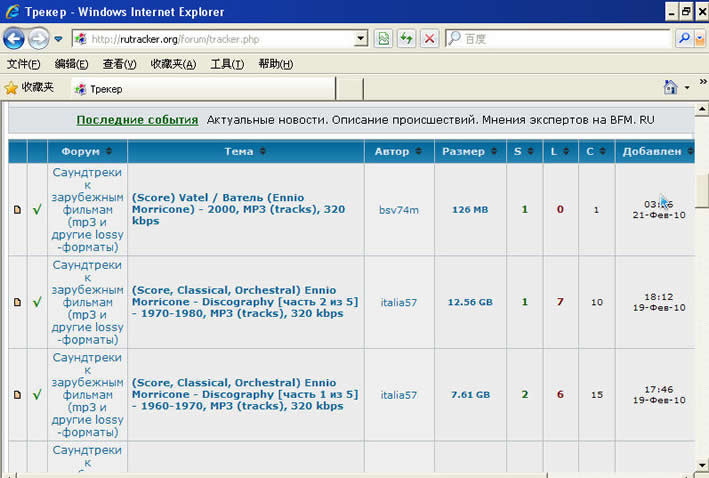Image resolution: width=709 pixels, height=478 pixels.
Task: Open (Score) Vatel / Ватель topic
Action: 238,209
